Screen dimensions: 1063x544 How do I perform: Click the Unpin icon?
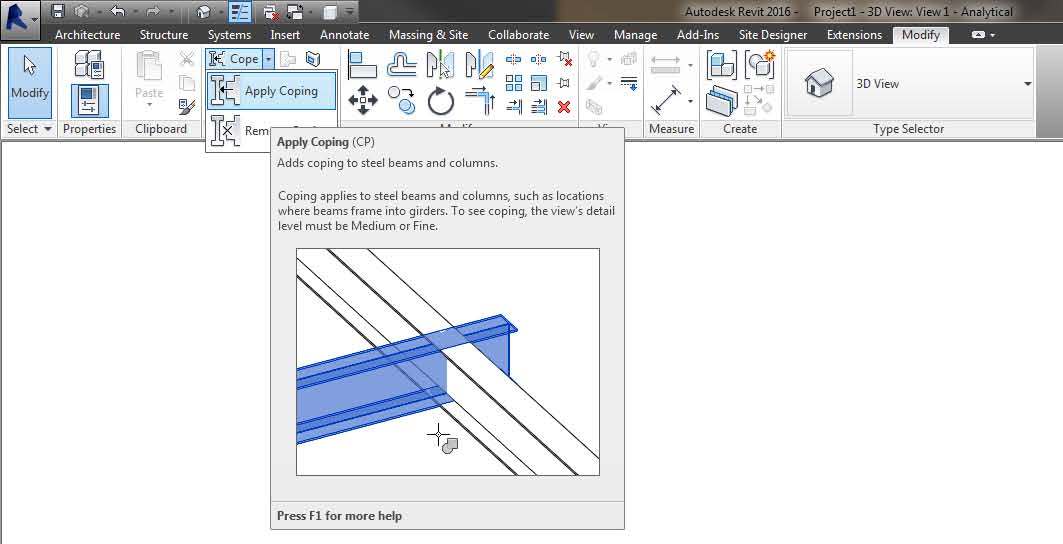pyautogui.click(x=564, y=60)
